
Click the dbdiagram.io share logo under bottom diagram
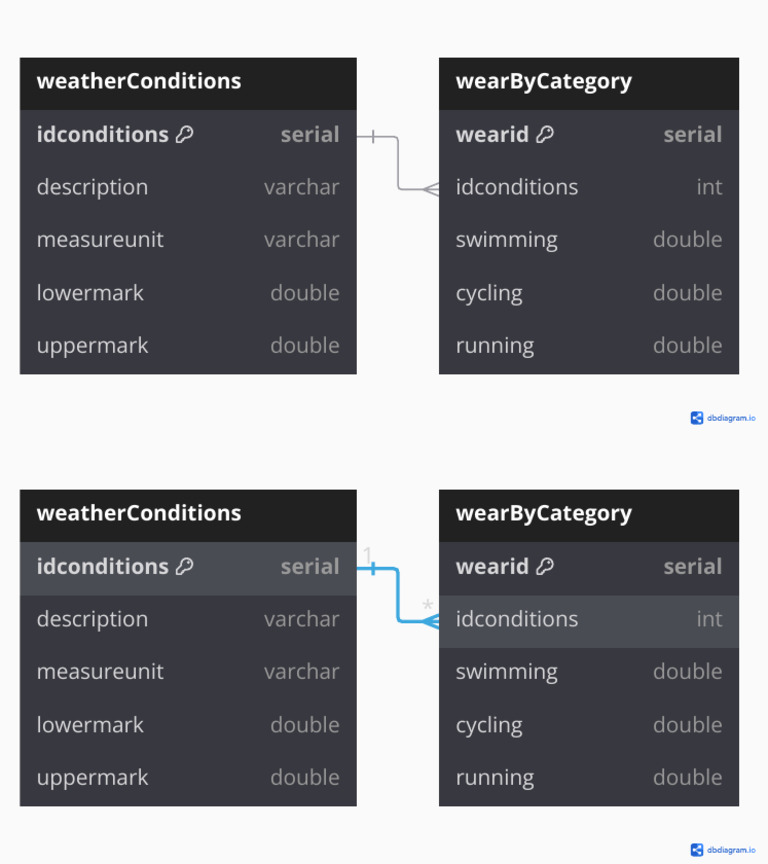coord(696,850)
